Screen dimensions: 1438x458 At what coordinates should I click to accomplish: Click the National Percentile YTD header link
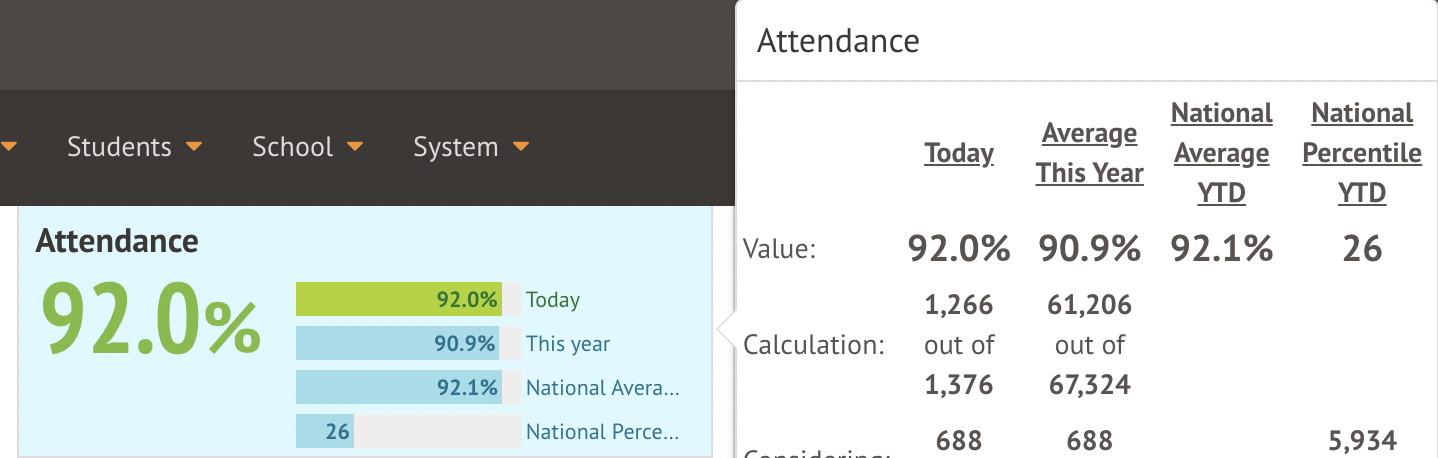pos(1362,153)
